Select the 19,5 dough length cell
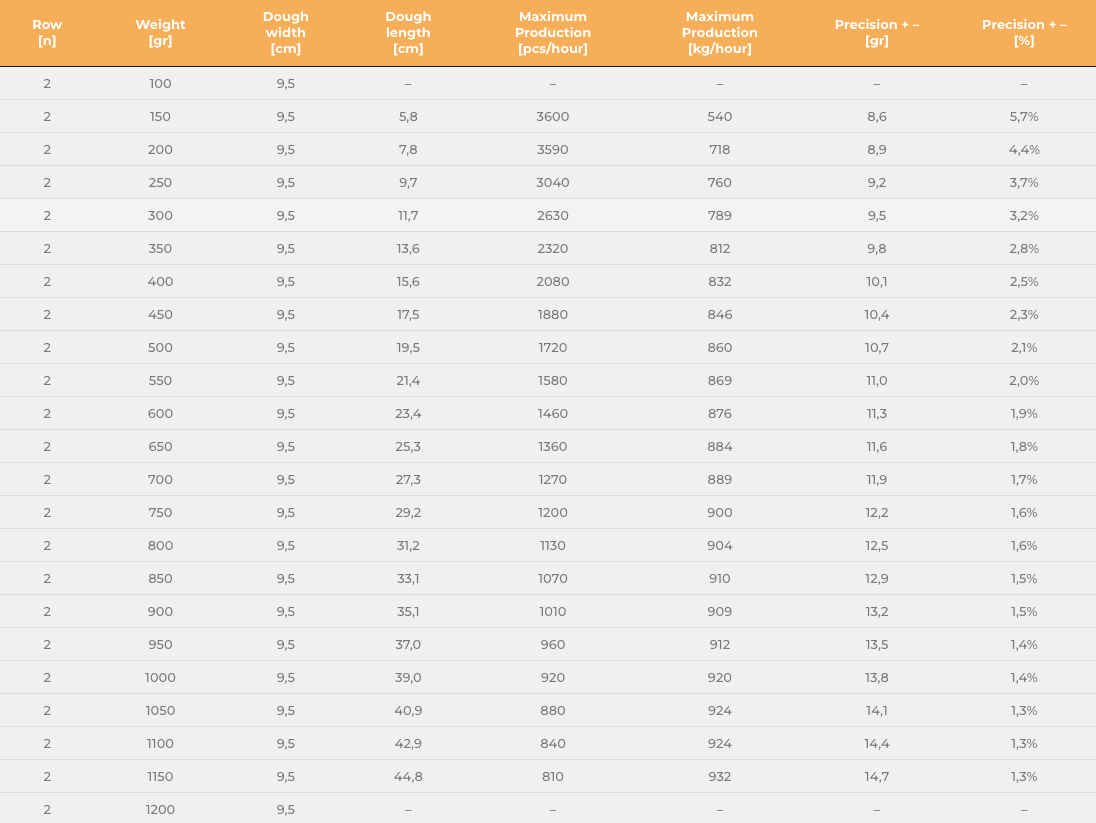 (408, 348)
